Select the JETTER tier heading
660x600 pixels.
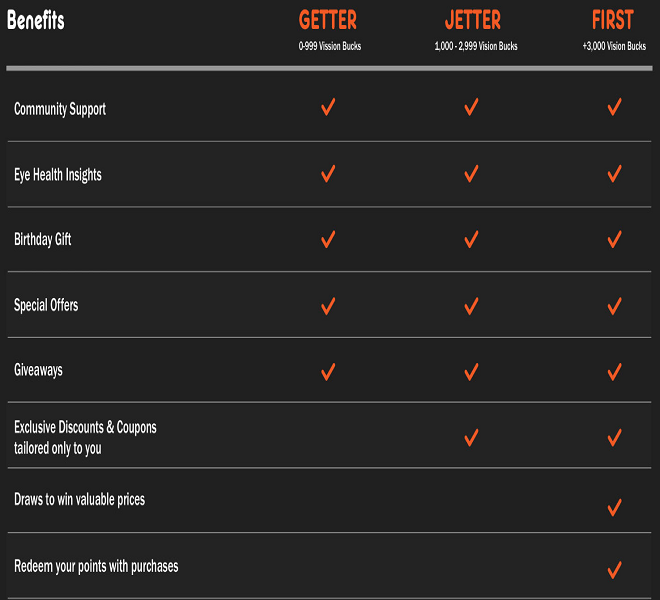pyautogui.click(x=474, y=21)
